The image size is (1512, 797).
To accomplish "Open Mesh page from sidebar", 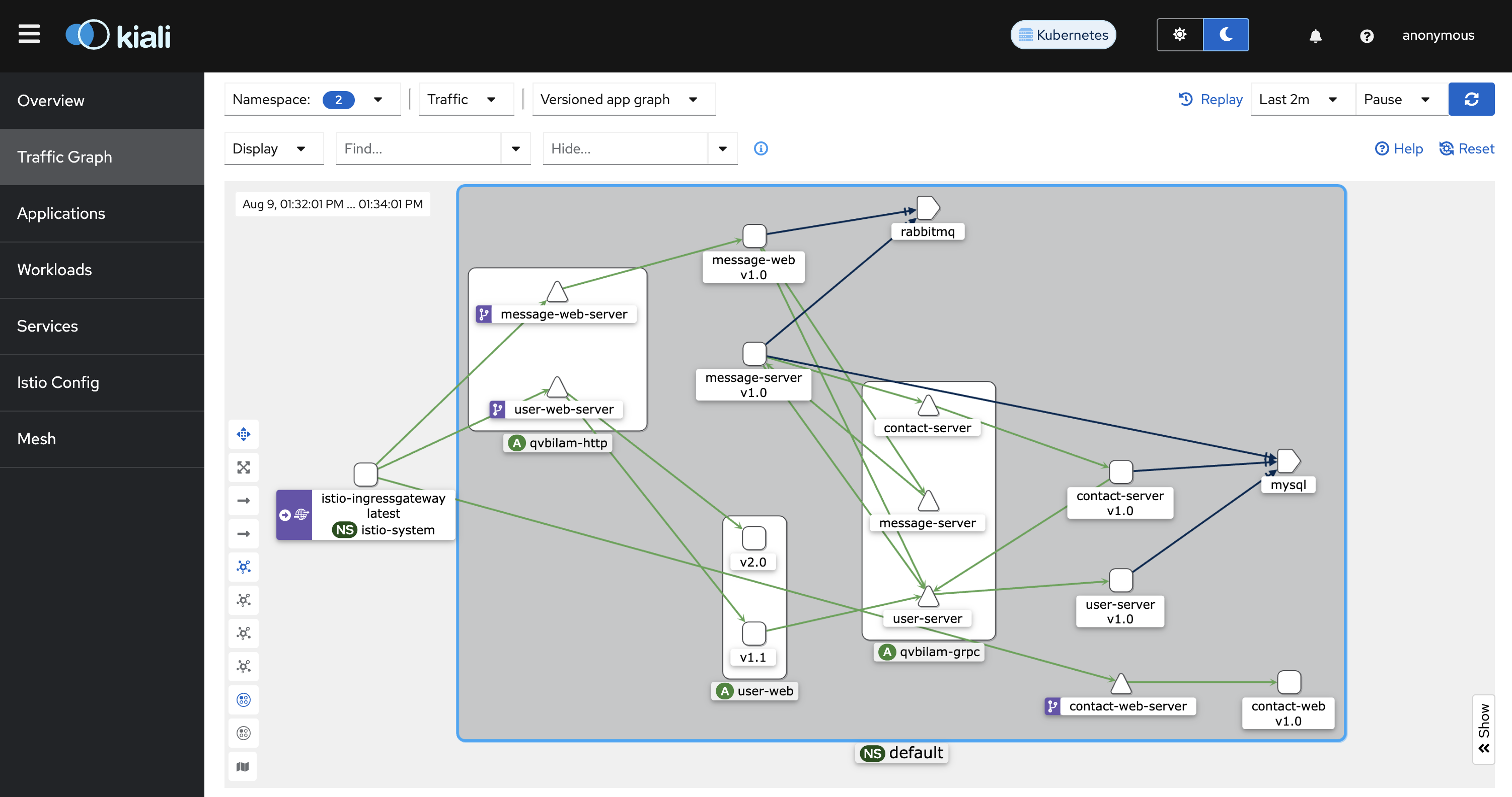I will click(102, 438).
